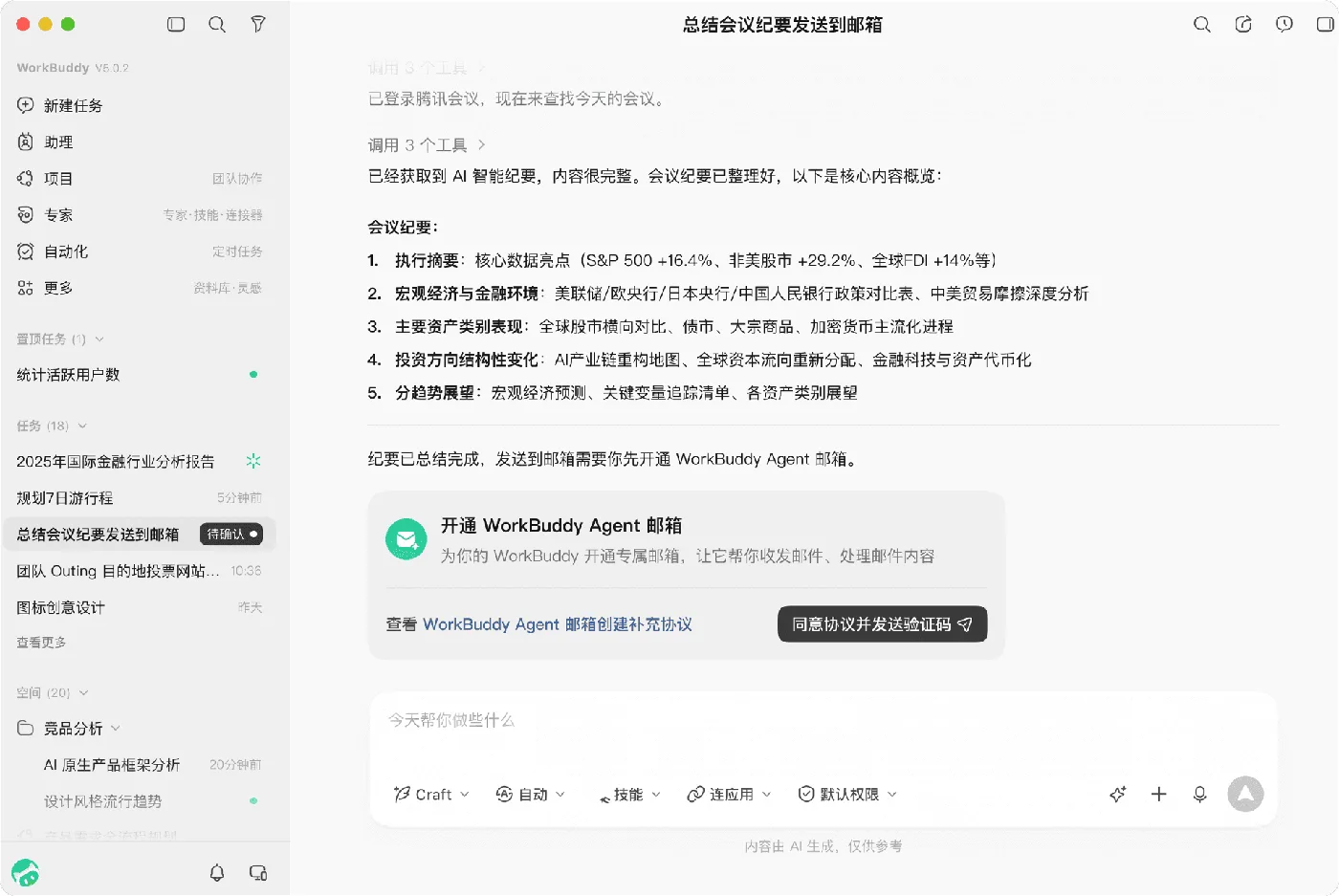
Task: Expand the 调用 3 个工具 details
Action: coord(427,145)
